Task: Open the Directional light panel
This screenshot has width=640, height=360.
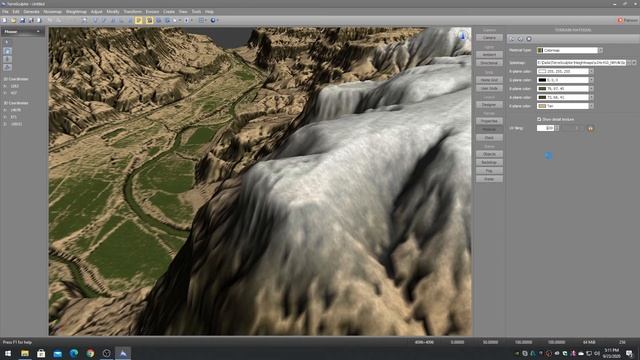Action: (x=489, y=63)
